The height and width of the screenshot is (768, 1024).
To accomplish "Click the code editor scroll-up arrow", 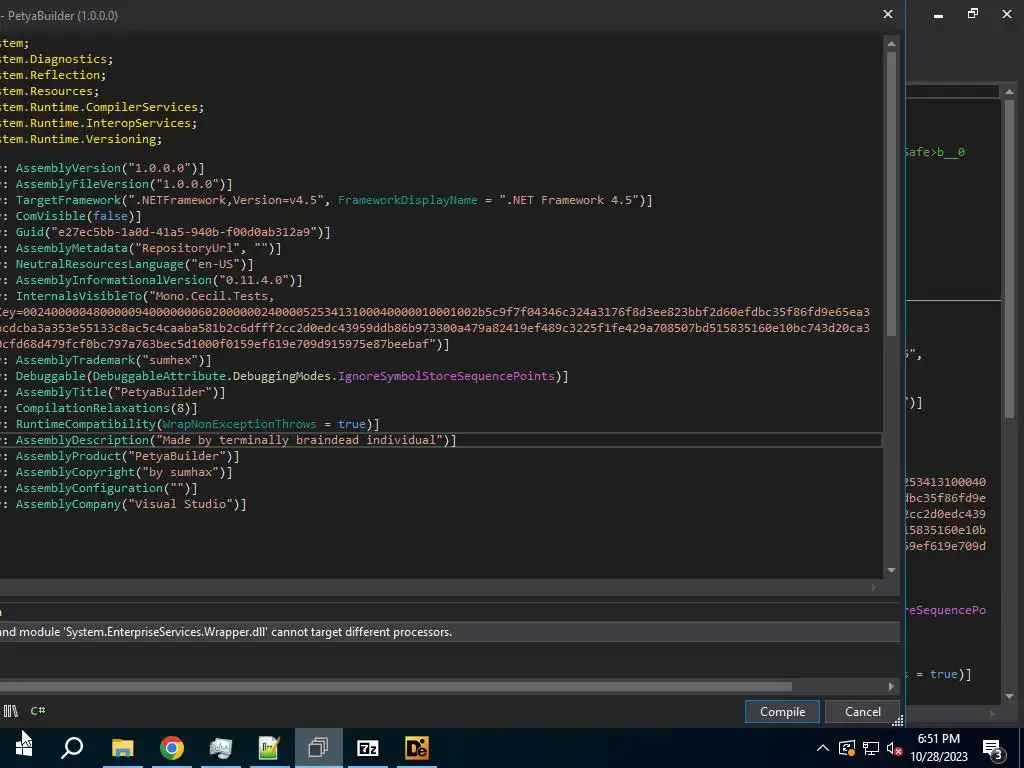I will (x=891, y=44).
